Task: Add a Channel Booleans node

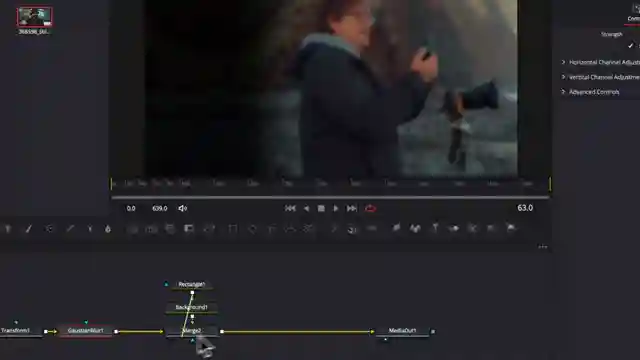Action: pos(151,229)
